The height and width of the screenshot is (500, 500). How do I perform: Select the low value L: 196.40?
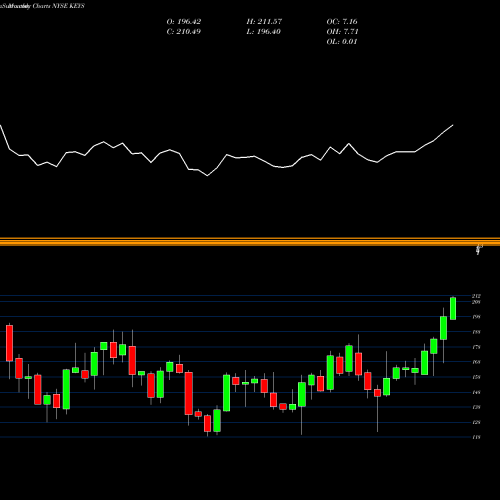click(x=264, y=32)
